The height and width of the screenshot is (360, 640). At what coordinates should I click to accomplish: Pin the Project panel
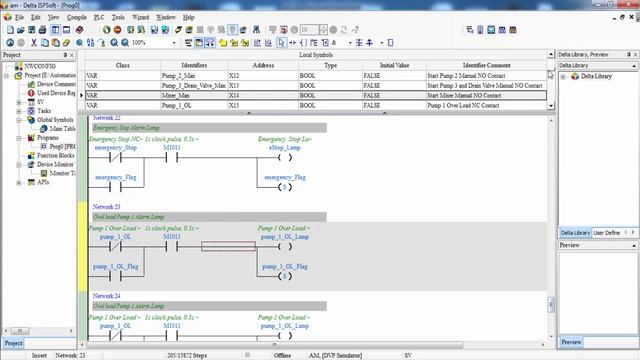(x=65, y=55)
